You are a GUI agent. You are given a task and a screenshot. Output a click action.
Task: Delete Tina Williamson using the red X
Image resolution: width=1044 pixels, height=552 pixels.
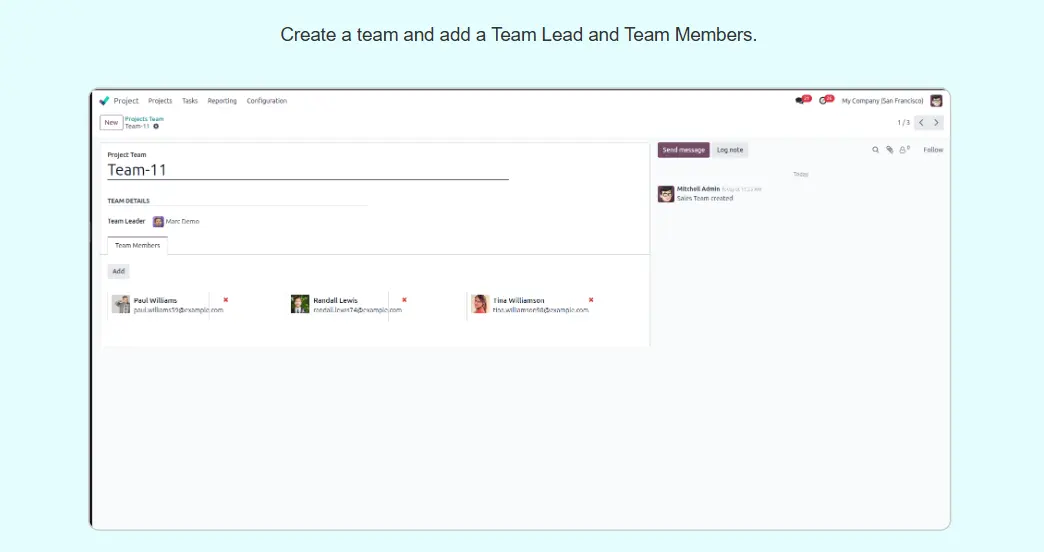591,300
